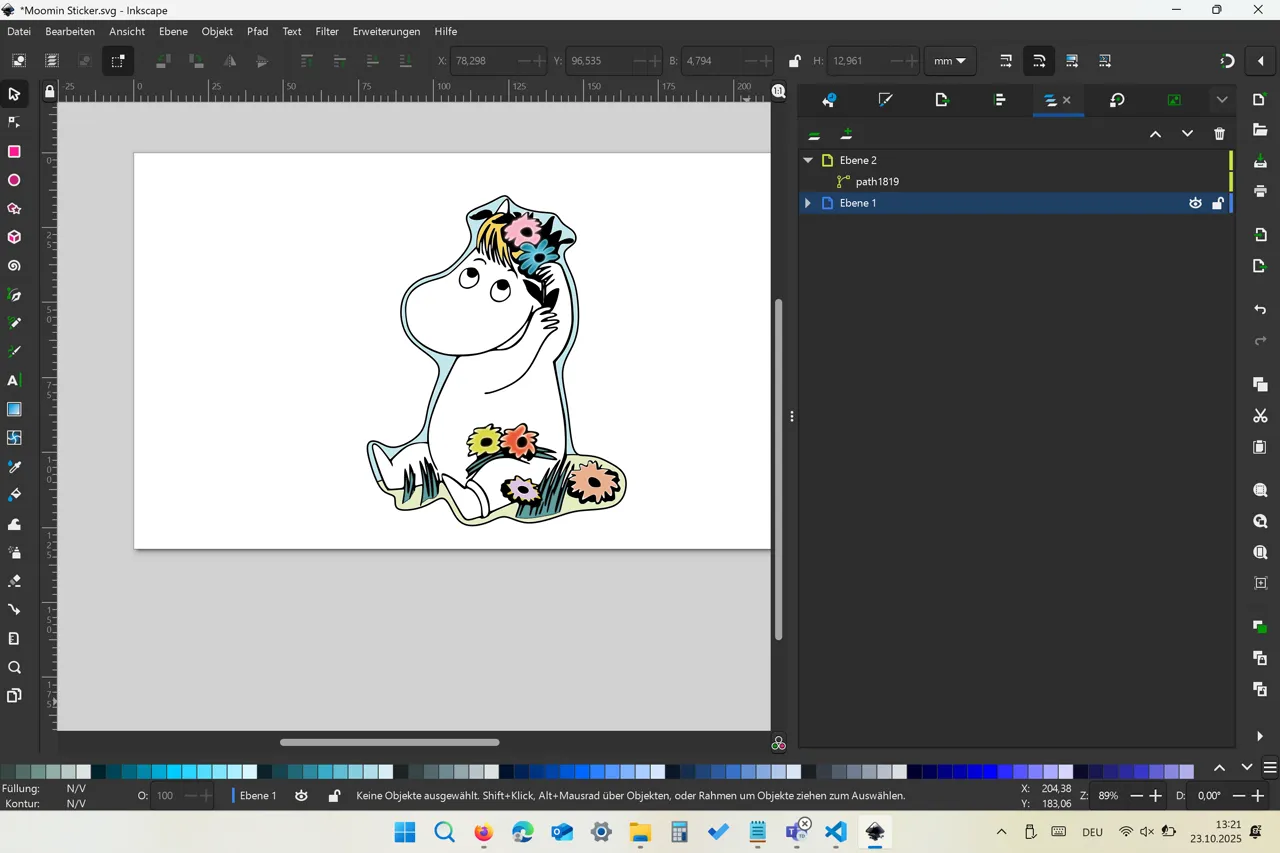Image resolution: width=1280 pixels, height=853 pixels.
Task: Open the Erweiterungen menu
Action: (x=386, y=31)
